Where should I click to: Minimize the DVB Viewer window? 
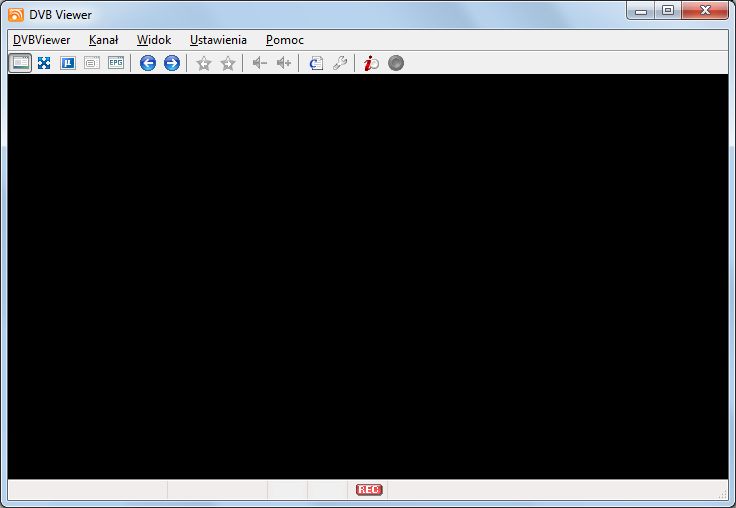(x=641, y=10)
